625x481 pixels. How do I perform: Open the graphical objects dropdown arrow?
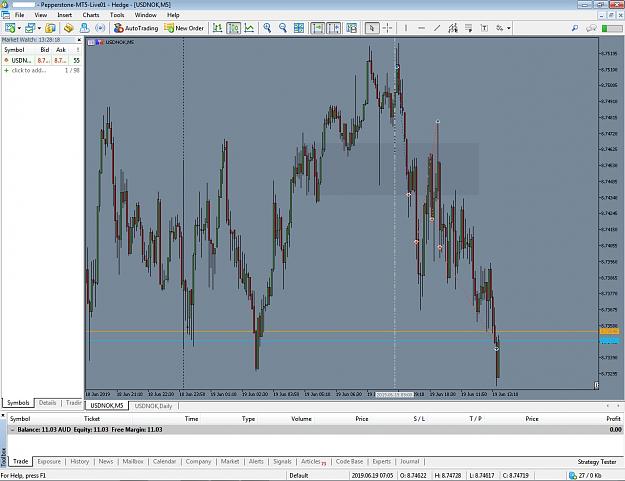tap(509, 28)
